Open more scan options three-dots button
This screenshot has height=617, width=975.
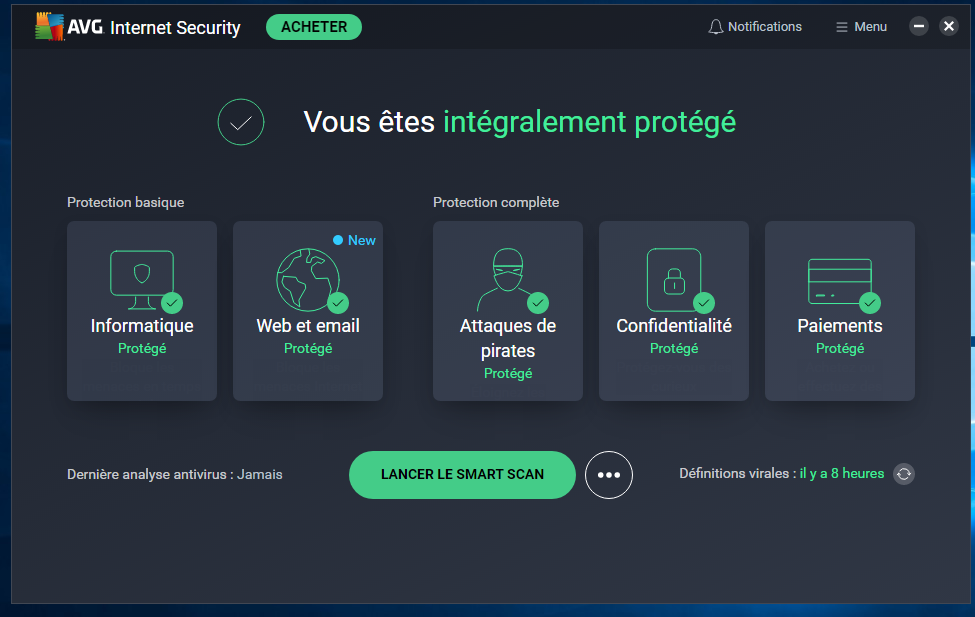(x=609, y=475)
